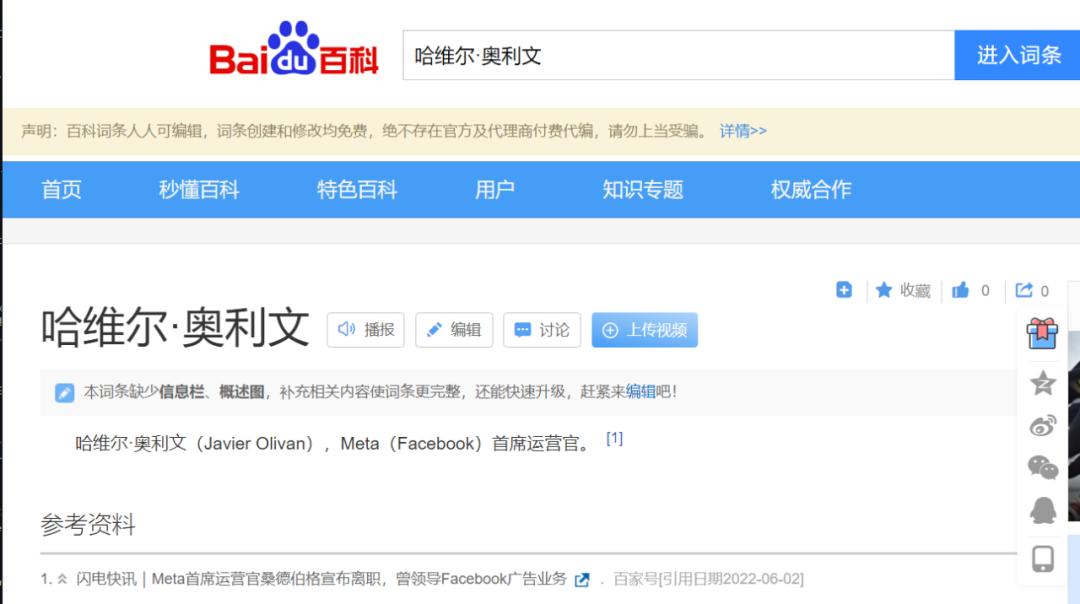
Task: Follow the 编辑 link in the incomplete-entry hint
Action: (641, 392)
